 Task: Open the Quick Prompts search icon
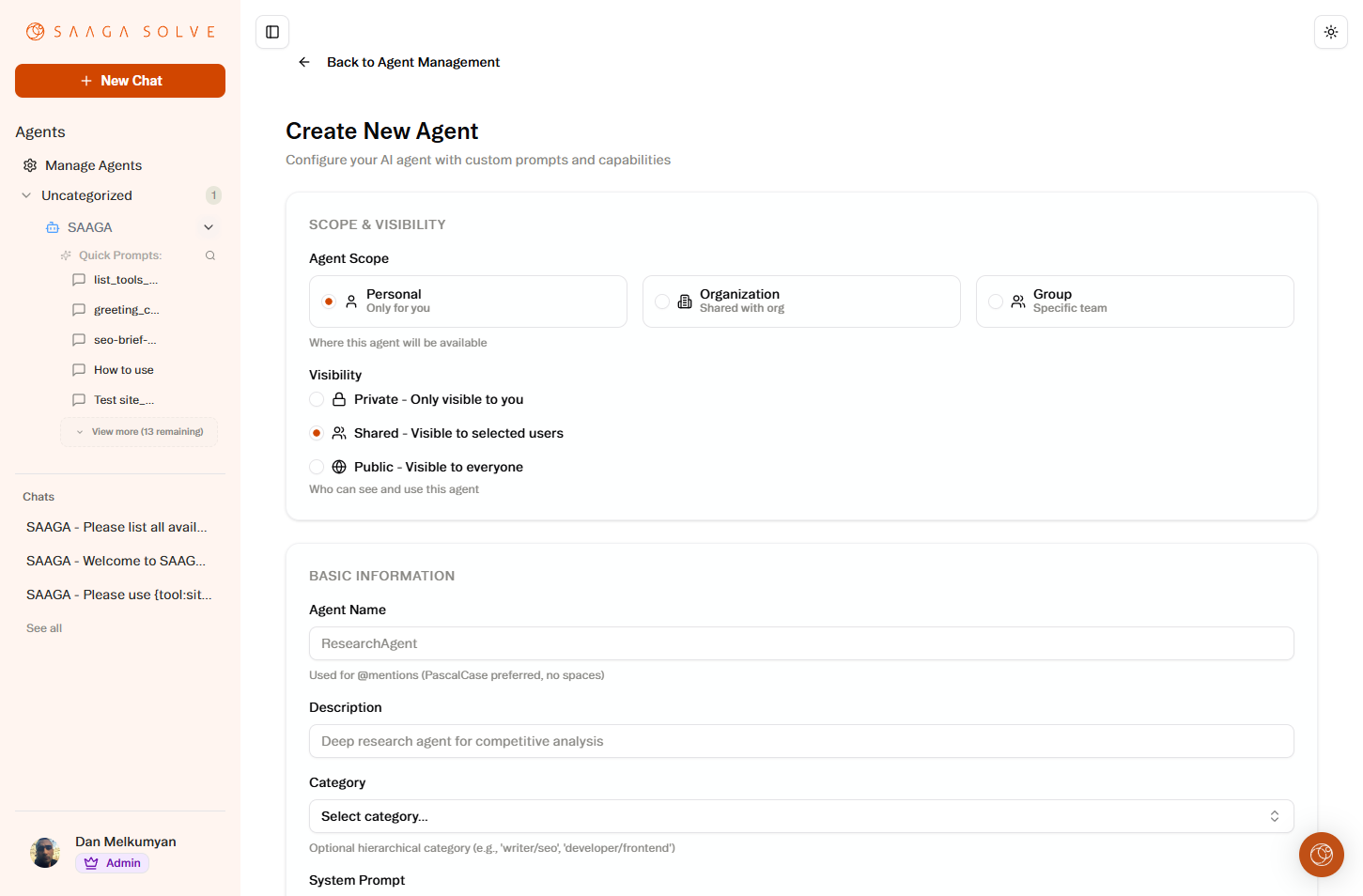210,255
